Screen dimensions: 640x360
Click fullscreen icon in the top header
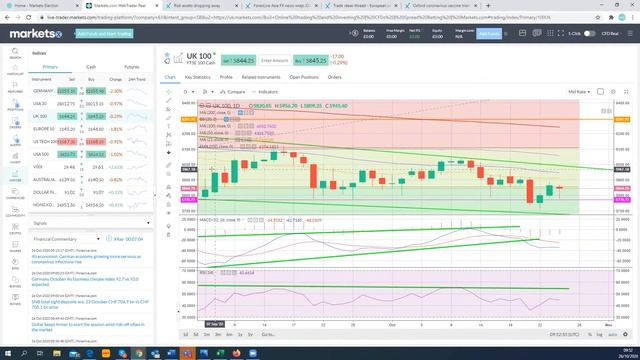point(561,33)
